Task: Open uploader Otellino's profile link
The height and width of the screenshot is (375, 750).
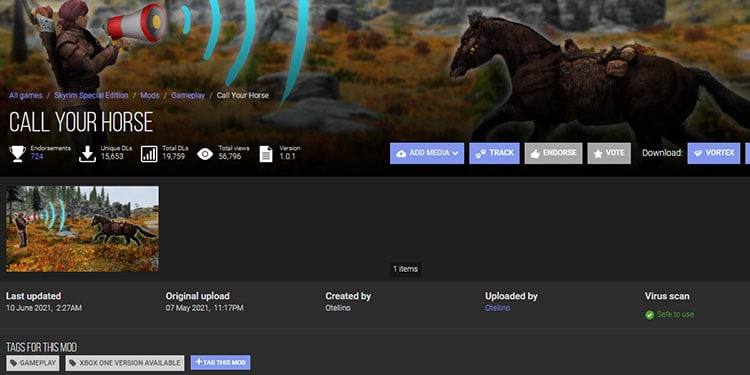Action: point(497,308)
